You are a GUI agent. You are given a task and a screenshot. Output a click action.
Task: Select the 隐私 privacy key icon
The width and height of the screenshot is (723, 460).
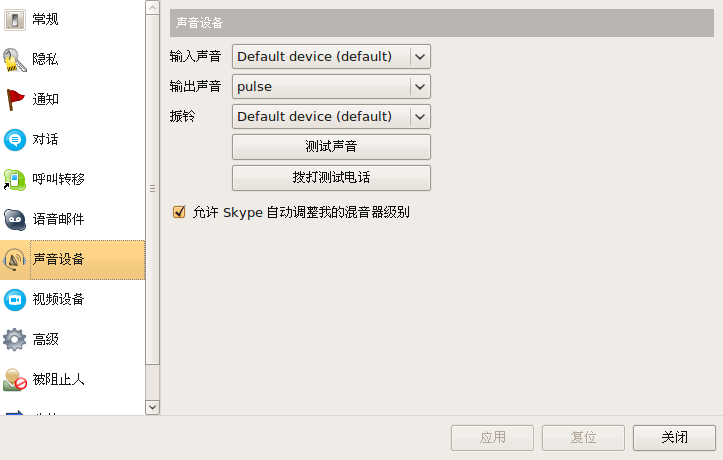15,60
